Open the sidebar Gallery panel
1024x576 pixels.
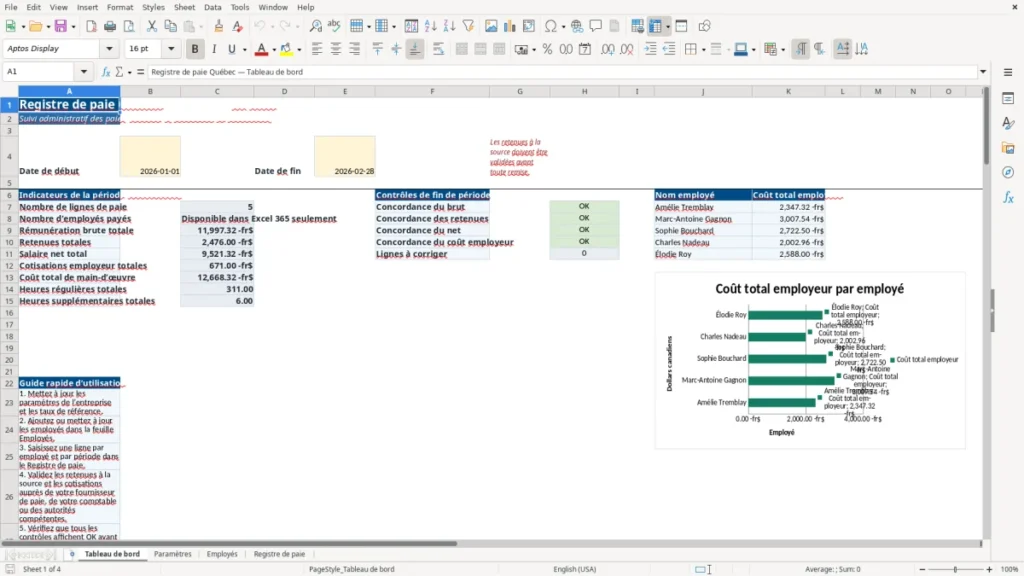point(1008,148)
